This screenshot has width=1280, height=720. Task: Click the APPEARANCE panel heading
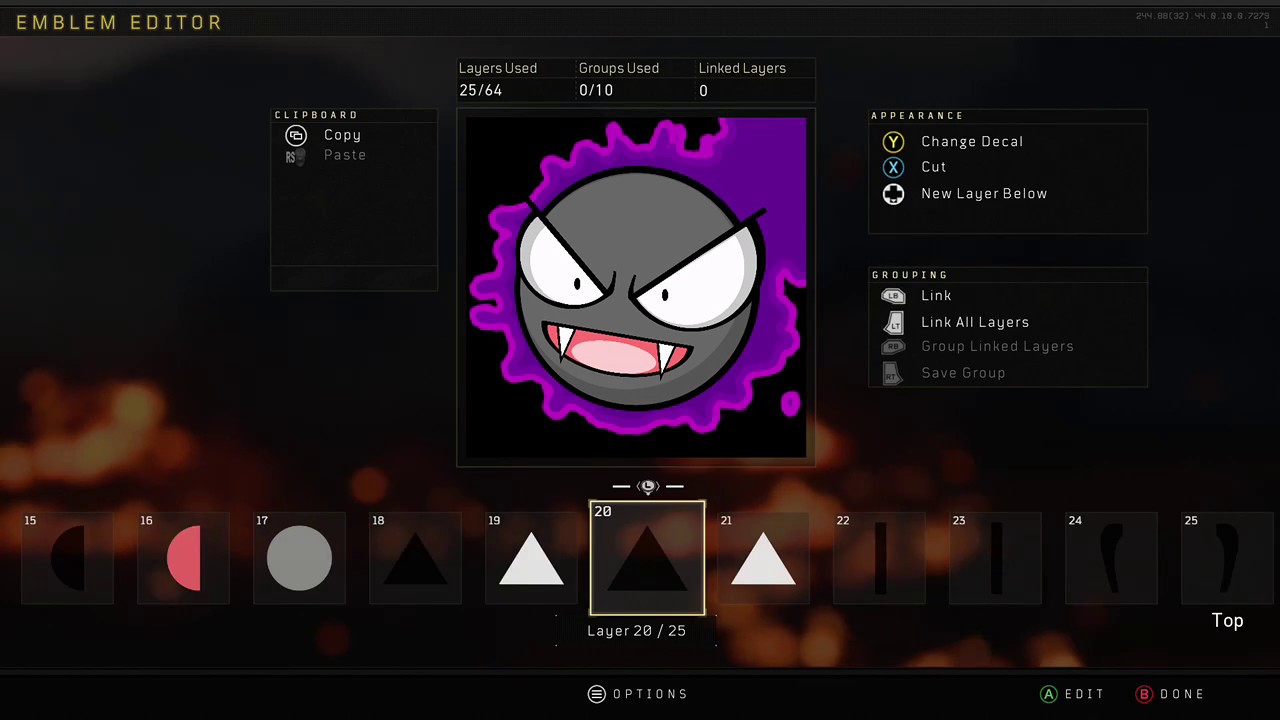[x=918, y=116]
